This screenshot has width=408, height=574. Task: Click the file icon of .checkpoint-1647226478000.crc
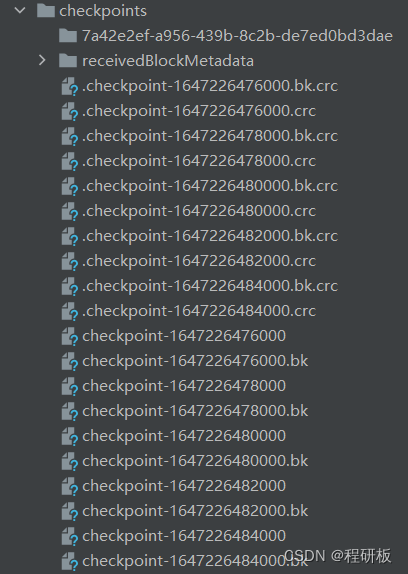[70, 161]
